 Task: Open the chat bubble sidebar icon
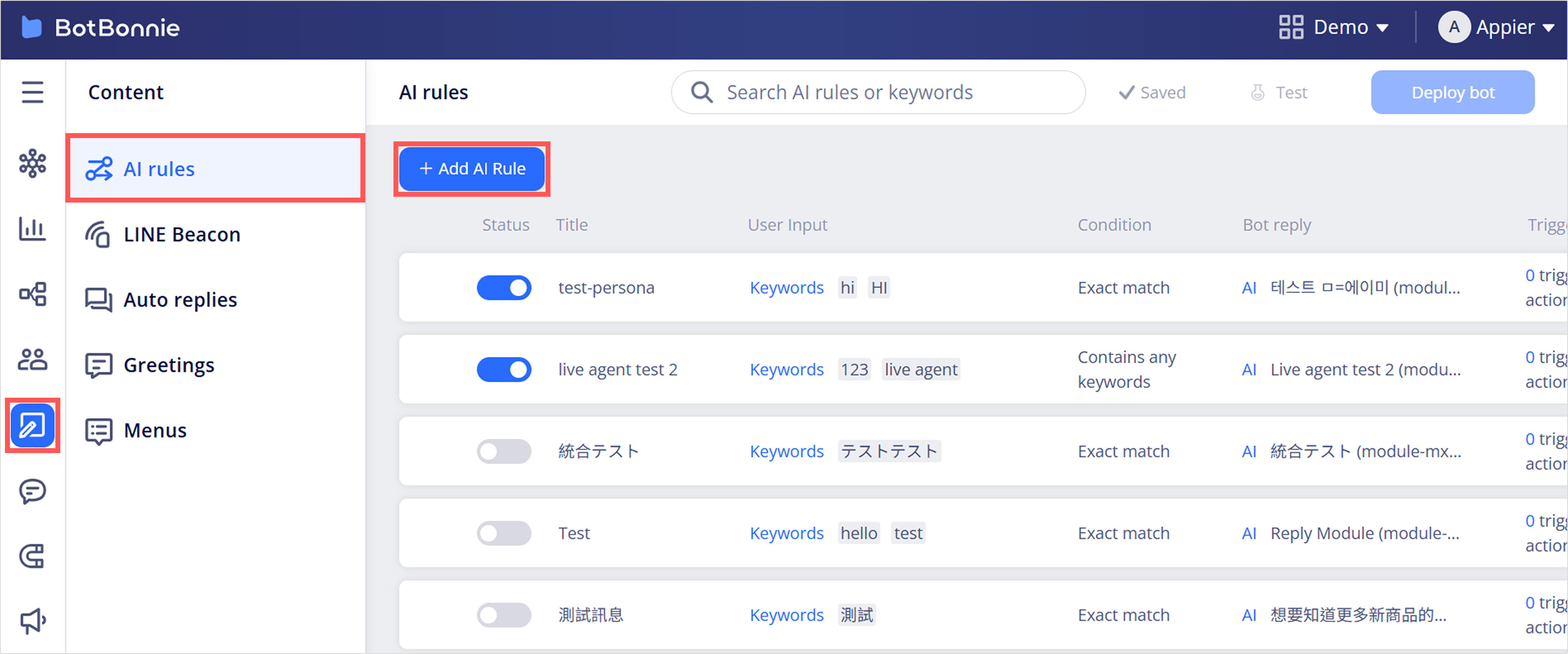point(32,491)
